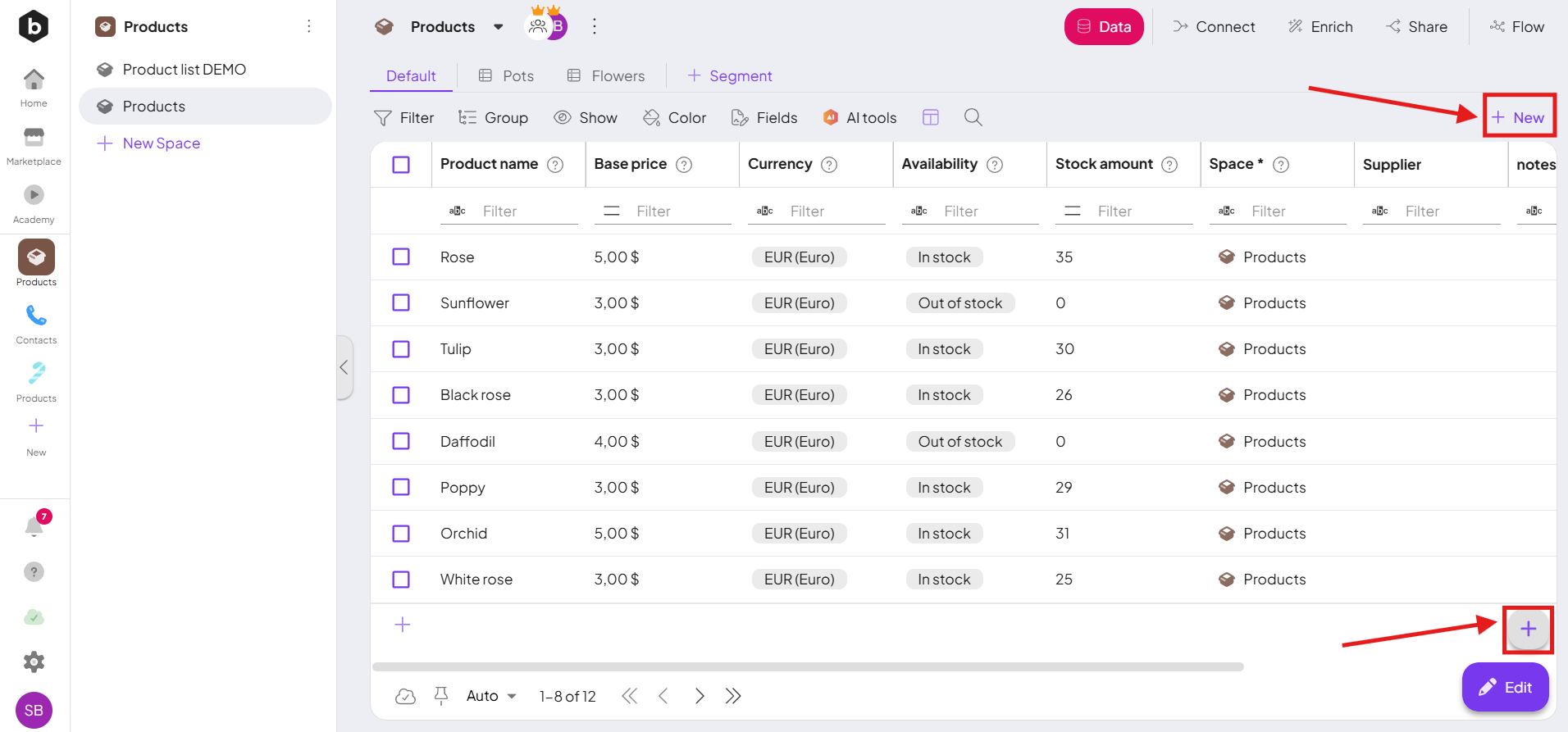Viewport: 1568px width, 732px height.
Task: Switch to the Flowers segment tab
Action: click(606, 76)
